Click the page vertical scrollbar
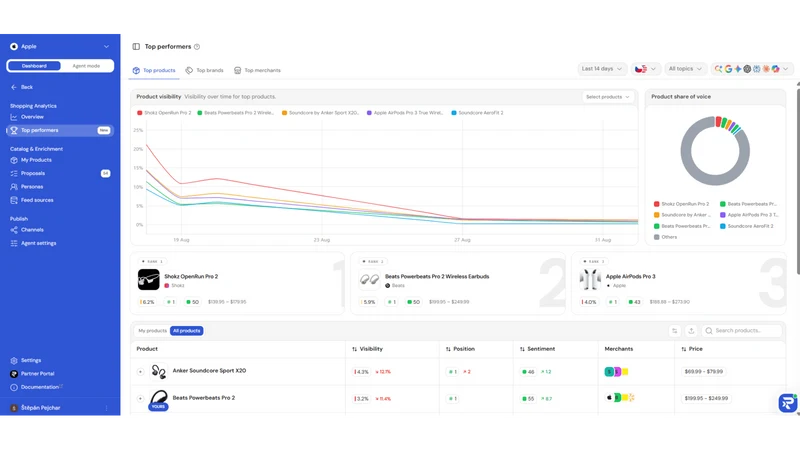 [x=797, y=181]
